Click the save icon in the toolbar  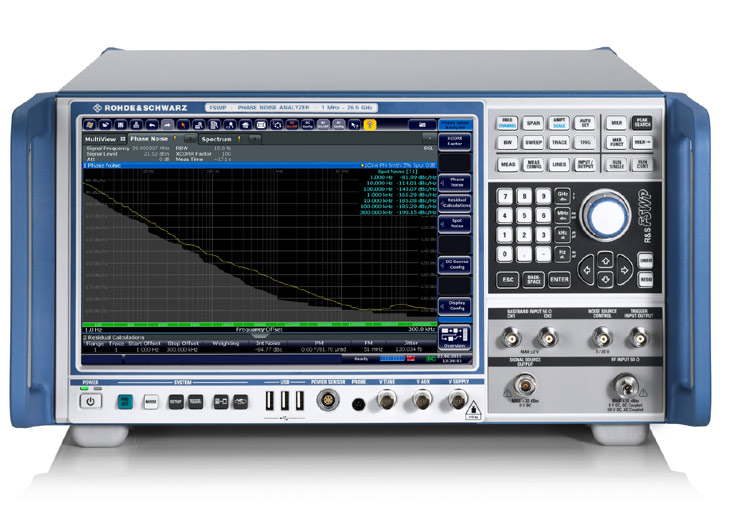121,125
